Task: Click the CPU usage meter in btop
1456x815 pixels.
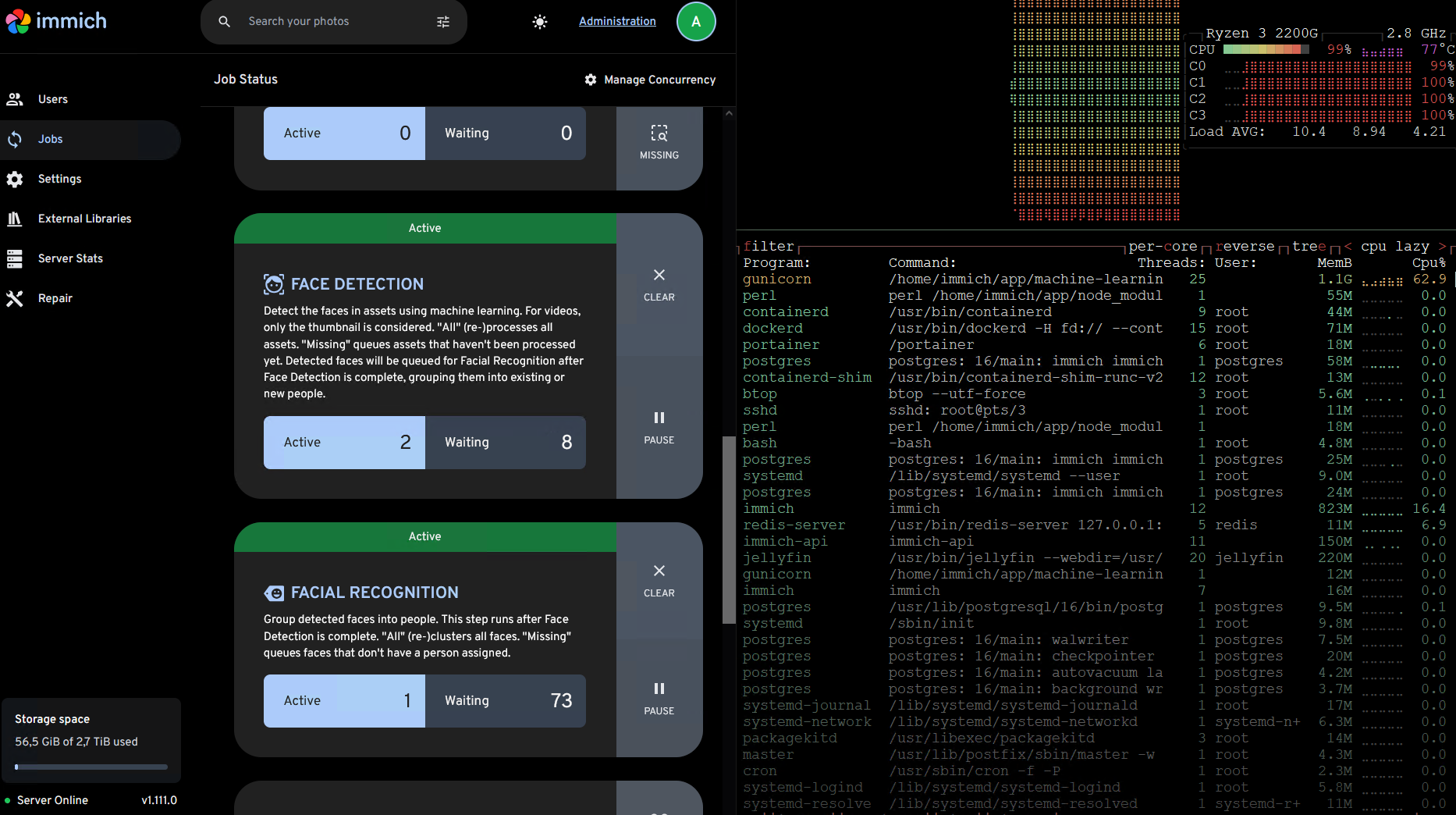Action: tap(1266, 49)
